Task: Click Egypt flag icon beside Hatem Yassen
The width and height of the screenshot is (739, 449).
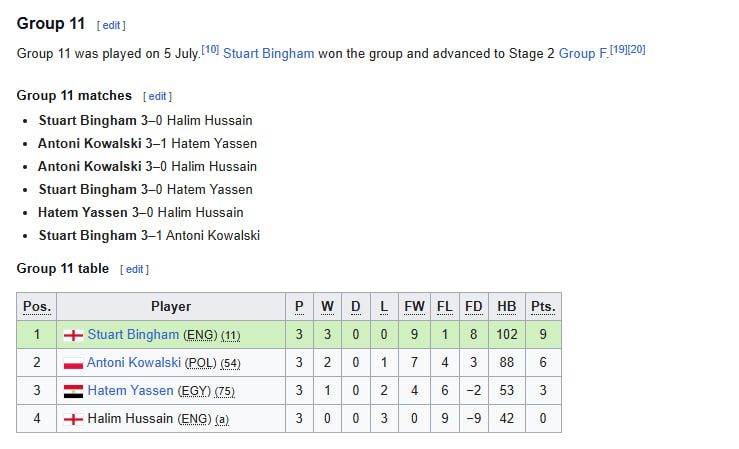Action: pos(73,391)
